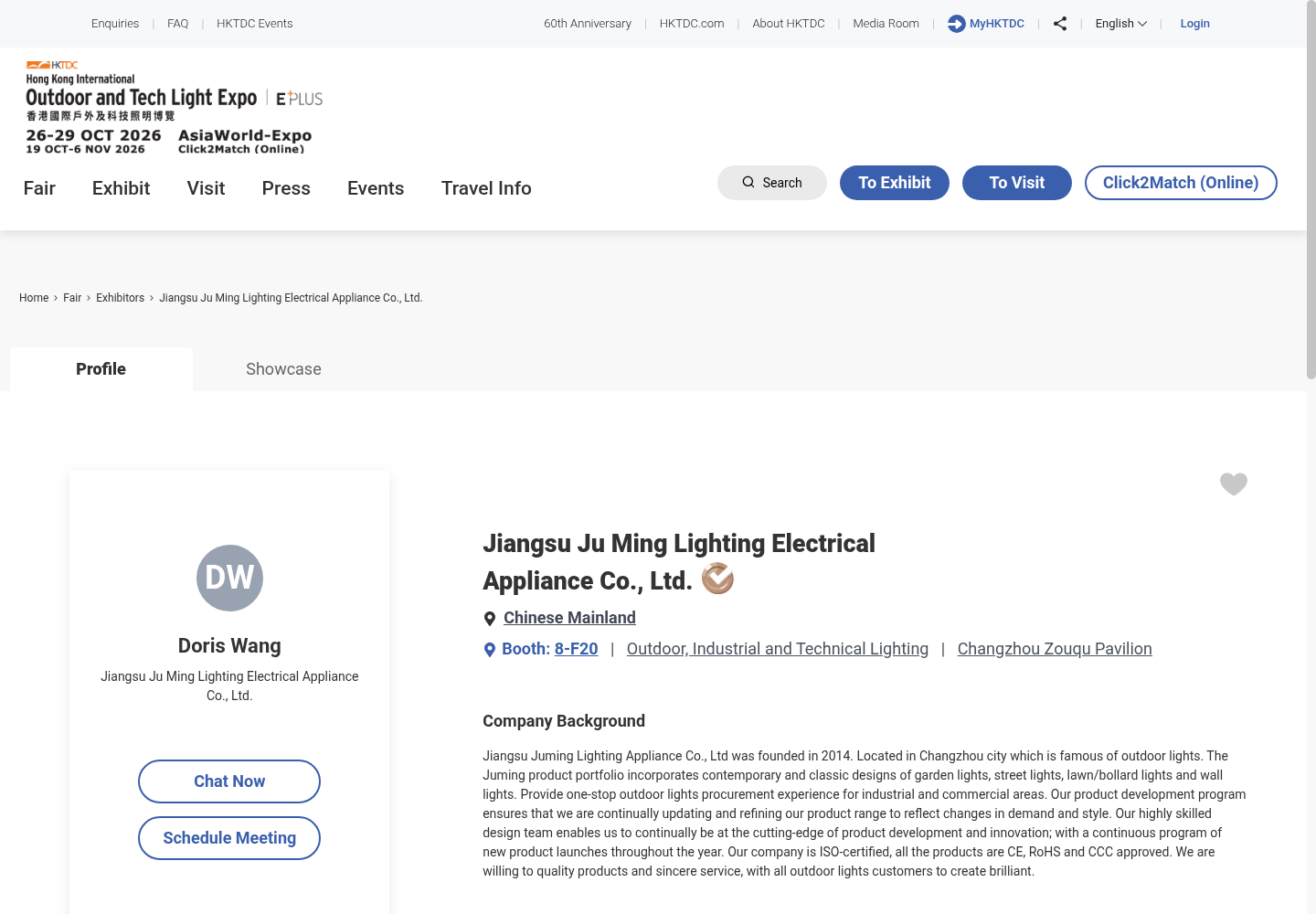Click Schedule Meeting button
1316x914 pixels.
[x=229, y=838]
